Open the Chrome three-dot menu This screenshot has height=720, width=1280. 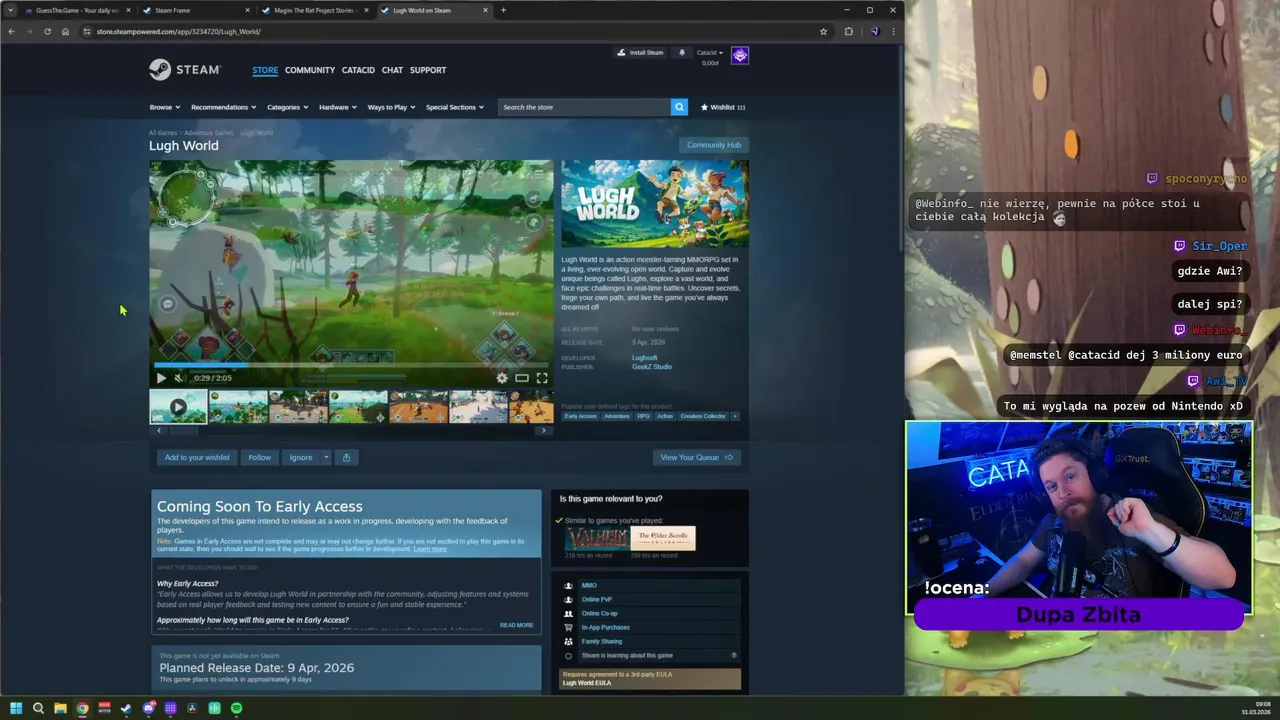893,31
